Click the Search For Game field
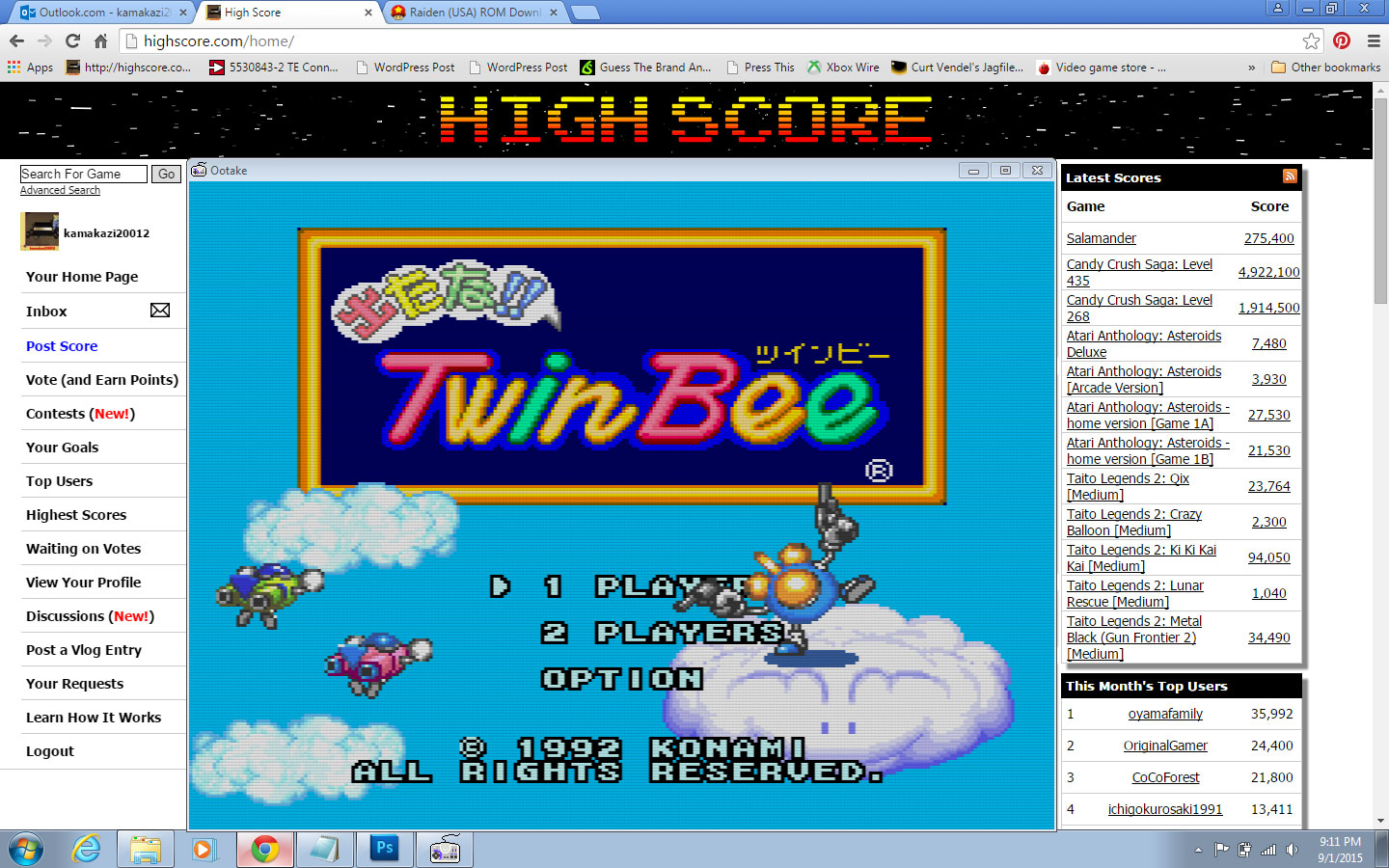 83,174
